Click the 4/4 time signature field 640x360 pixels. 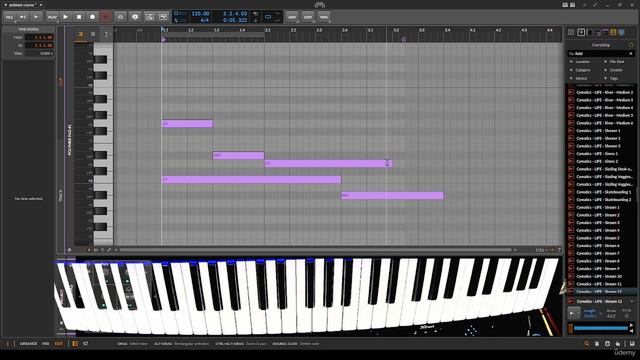[204, 20]
